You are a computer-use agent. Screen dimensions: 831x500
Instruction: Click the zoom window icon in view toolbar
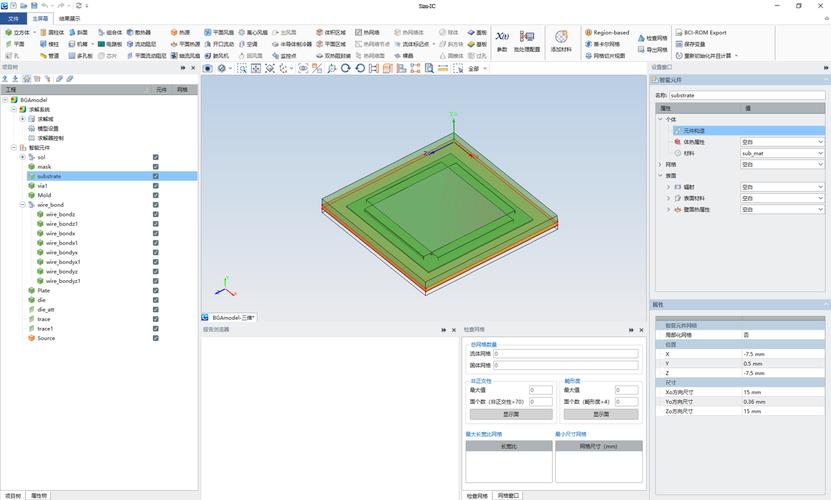pyautogui.click(x=242, y=68)
